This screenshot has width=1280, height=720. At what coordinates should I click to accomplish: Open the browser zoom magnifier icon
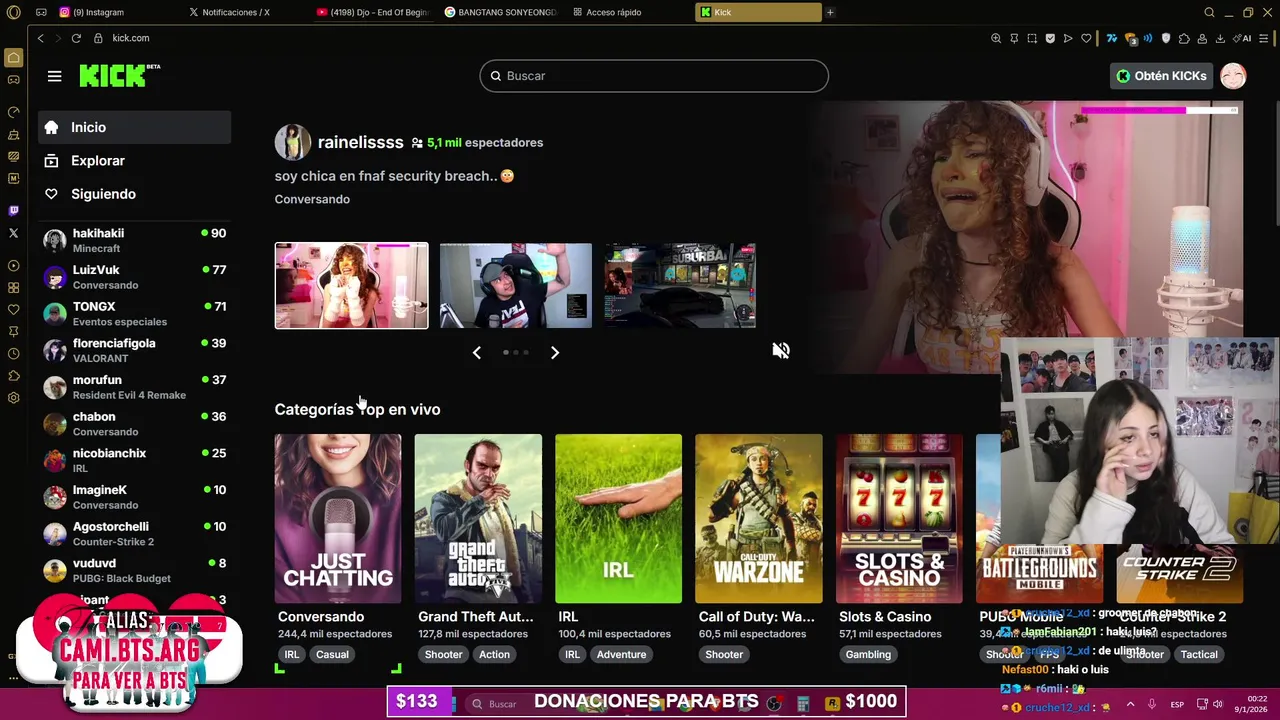point(996,38)
